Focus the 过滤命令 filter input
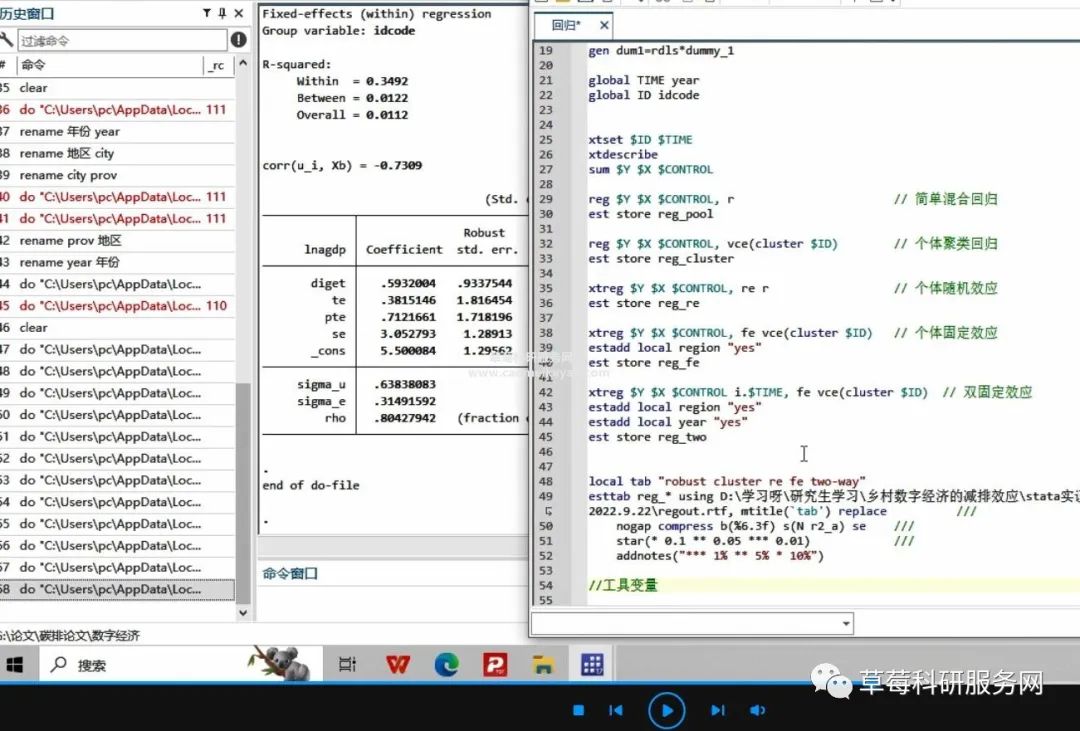Screen dimensions: 1080x731 (121, 41)
